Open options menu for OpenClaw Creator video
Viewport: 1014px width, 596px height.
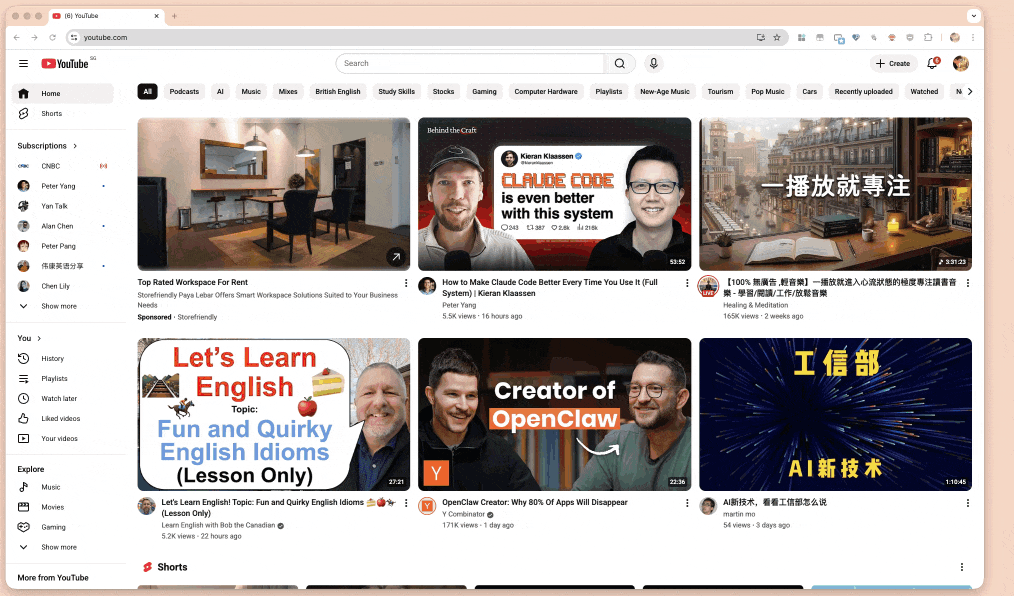(687, 503)
